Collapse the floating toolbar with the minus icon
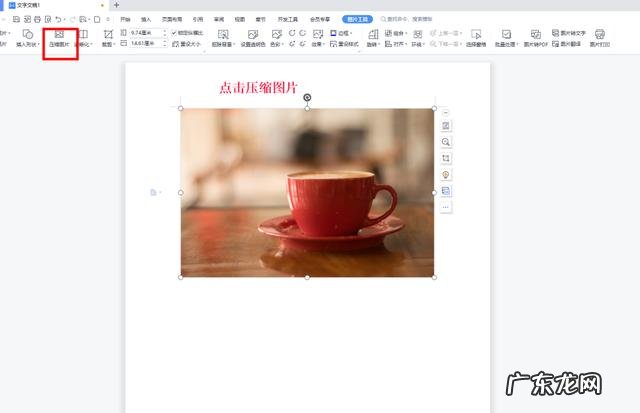Screen dimensions: 640x413 click(x=446, y=113)
